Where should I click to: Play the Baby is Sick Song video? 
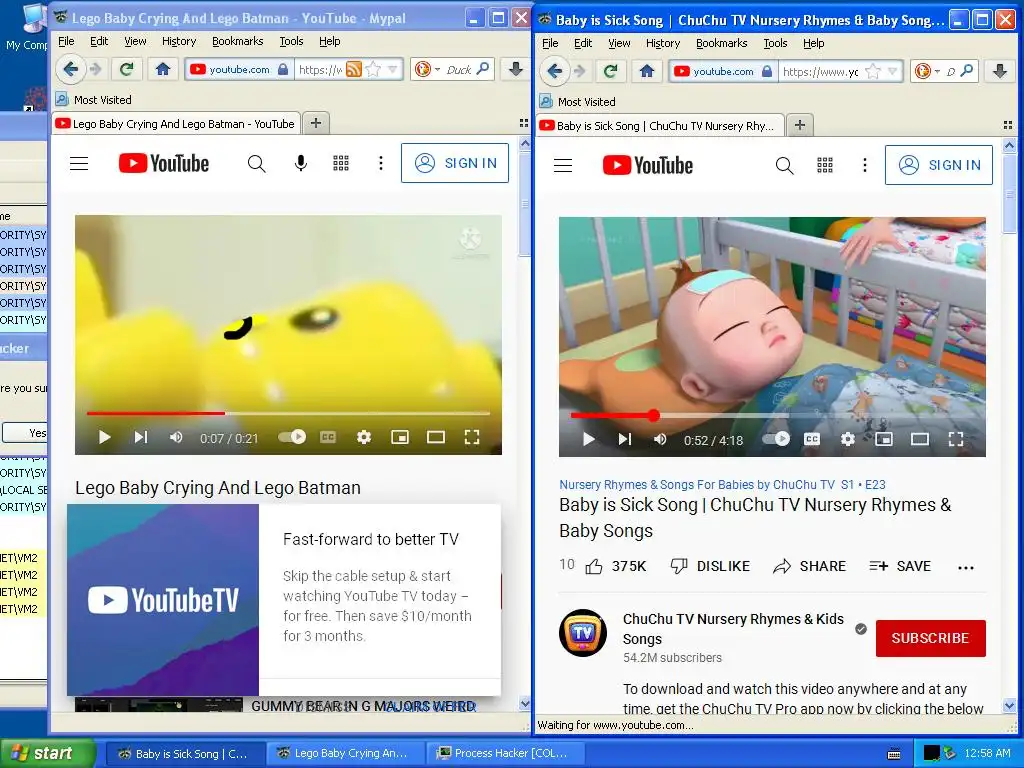click(588, 439)
